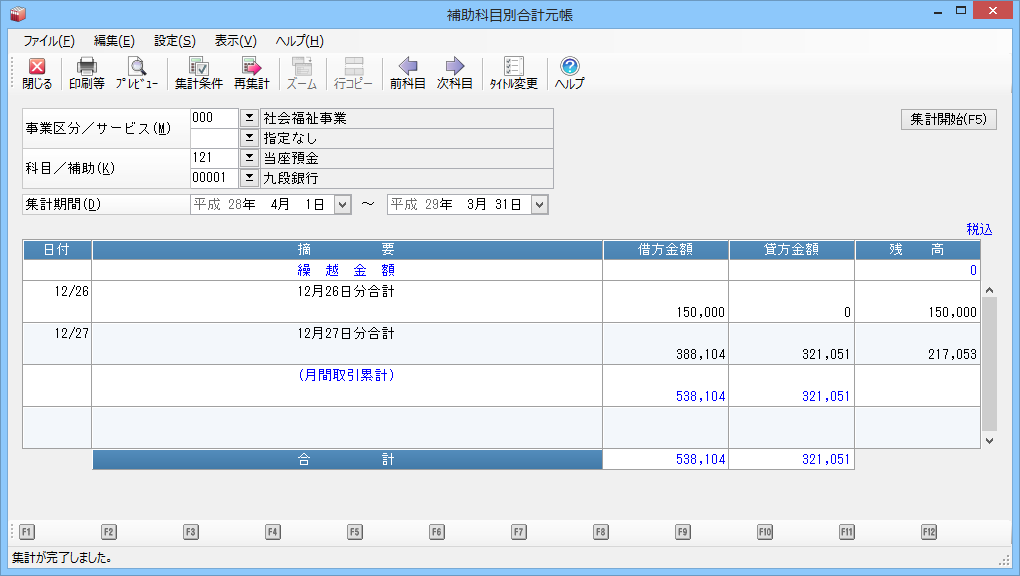Expand the 事業区分 code 000 dropdown
The width and height of the screenshot is (1020, 576).
tap(249, 118)
